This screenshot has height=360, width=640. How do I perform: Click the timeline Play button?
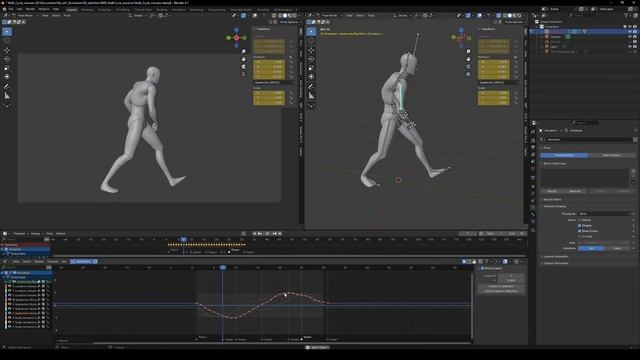[267, 233]
